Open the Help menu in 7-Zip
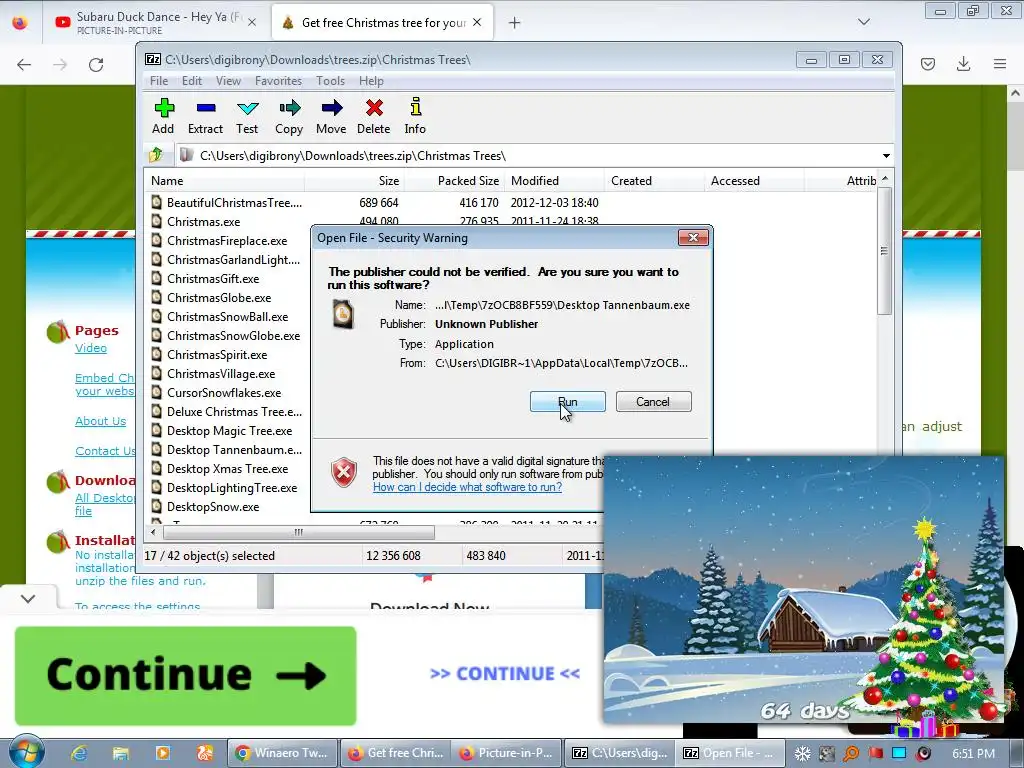Image resolution: width=1024 pixels, height=768 pixels. pos(371,81)
